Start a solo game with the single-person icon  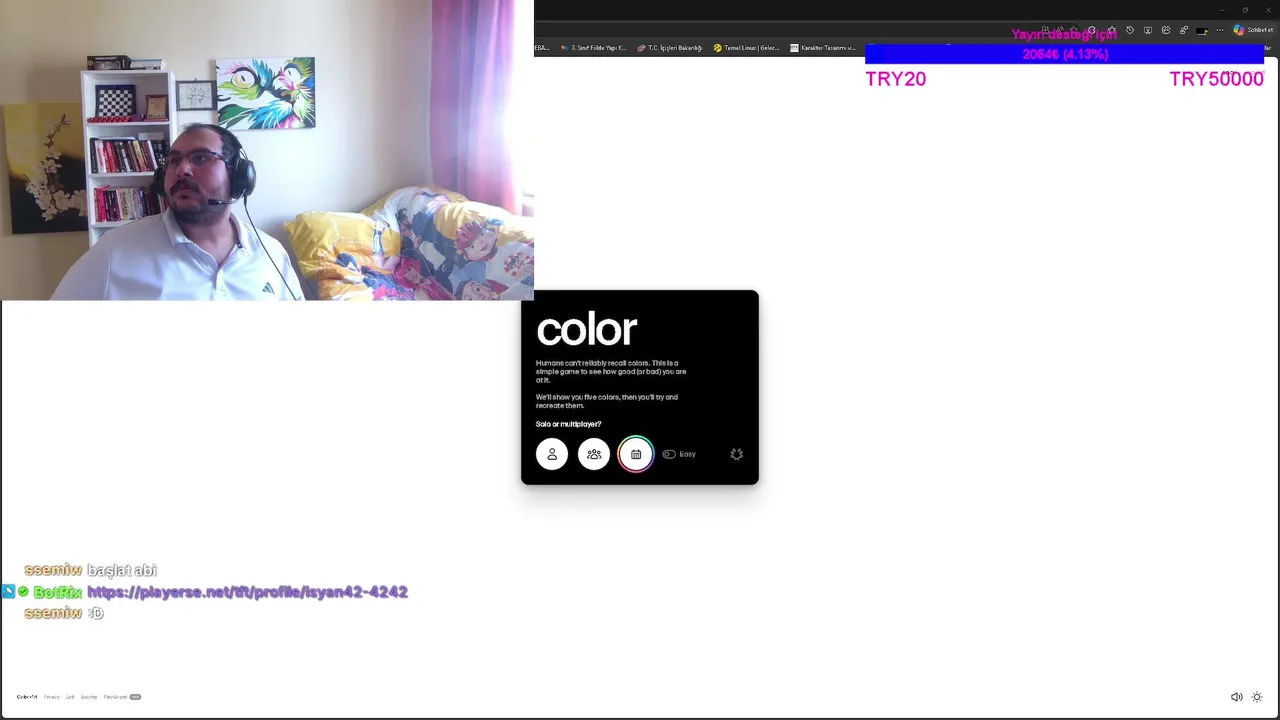(552, 454)
